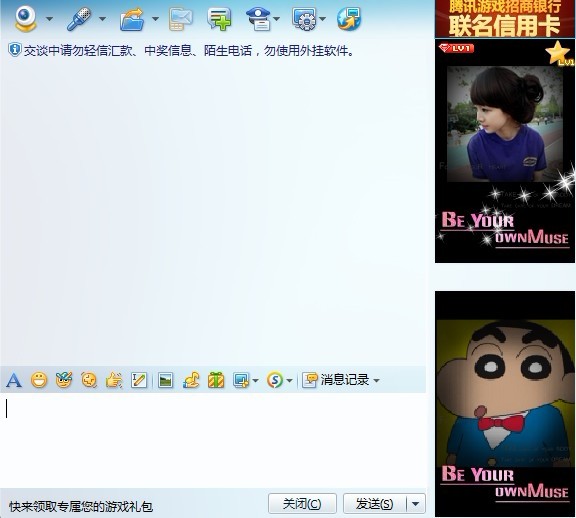
Task: Expand the screenshot tool dropdown arrow
Action: click(255, 381)
